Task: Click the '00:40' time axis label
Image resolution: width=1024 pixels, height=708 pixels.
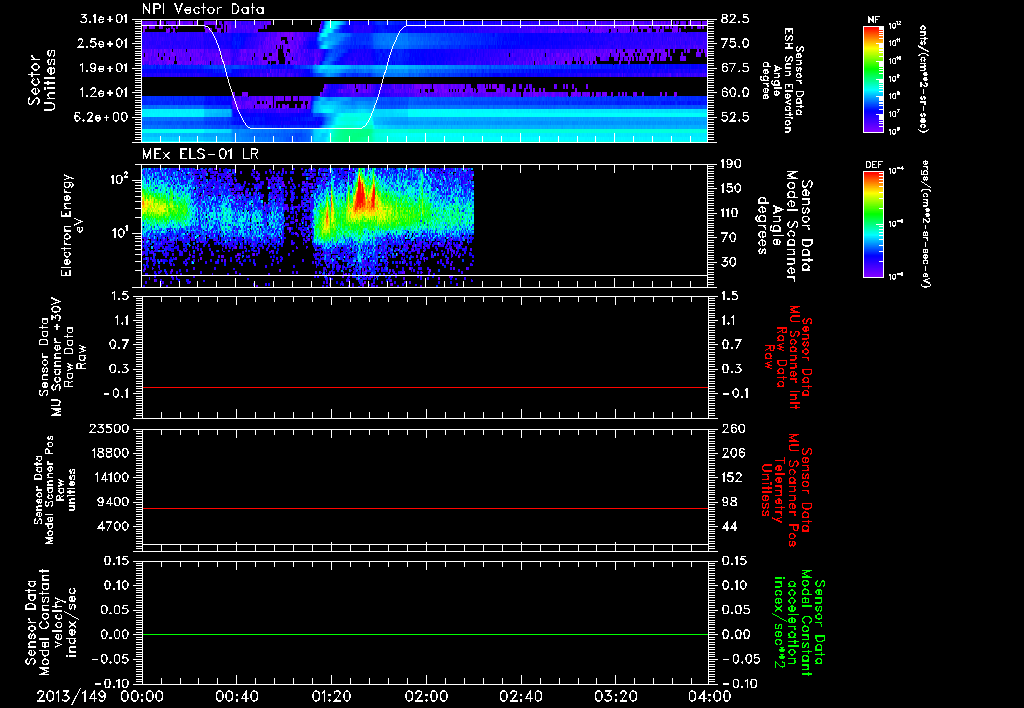Action: point(236,696)
